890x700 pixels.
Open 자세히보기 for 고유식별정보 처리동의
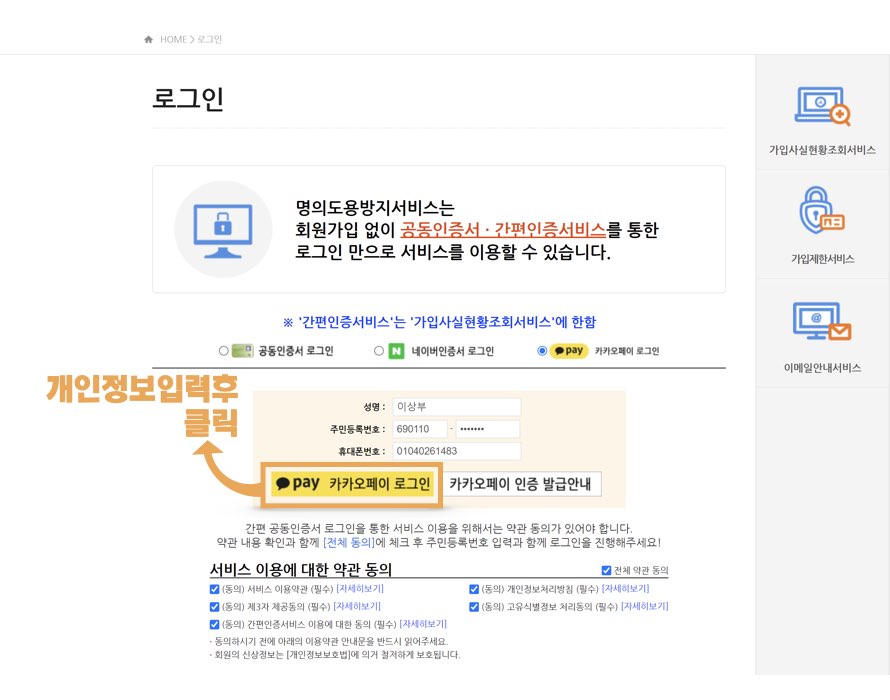[x=645, y=606]
